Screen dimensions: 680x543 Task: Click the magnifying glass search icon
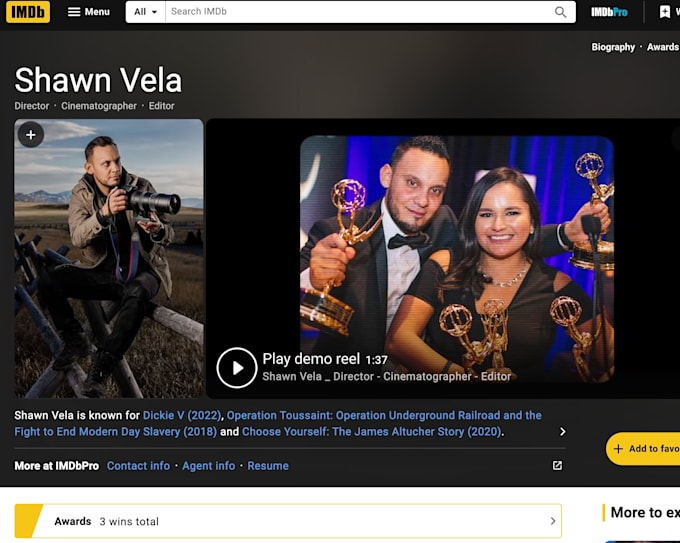coord(560,12)
